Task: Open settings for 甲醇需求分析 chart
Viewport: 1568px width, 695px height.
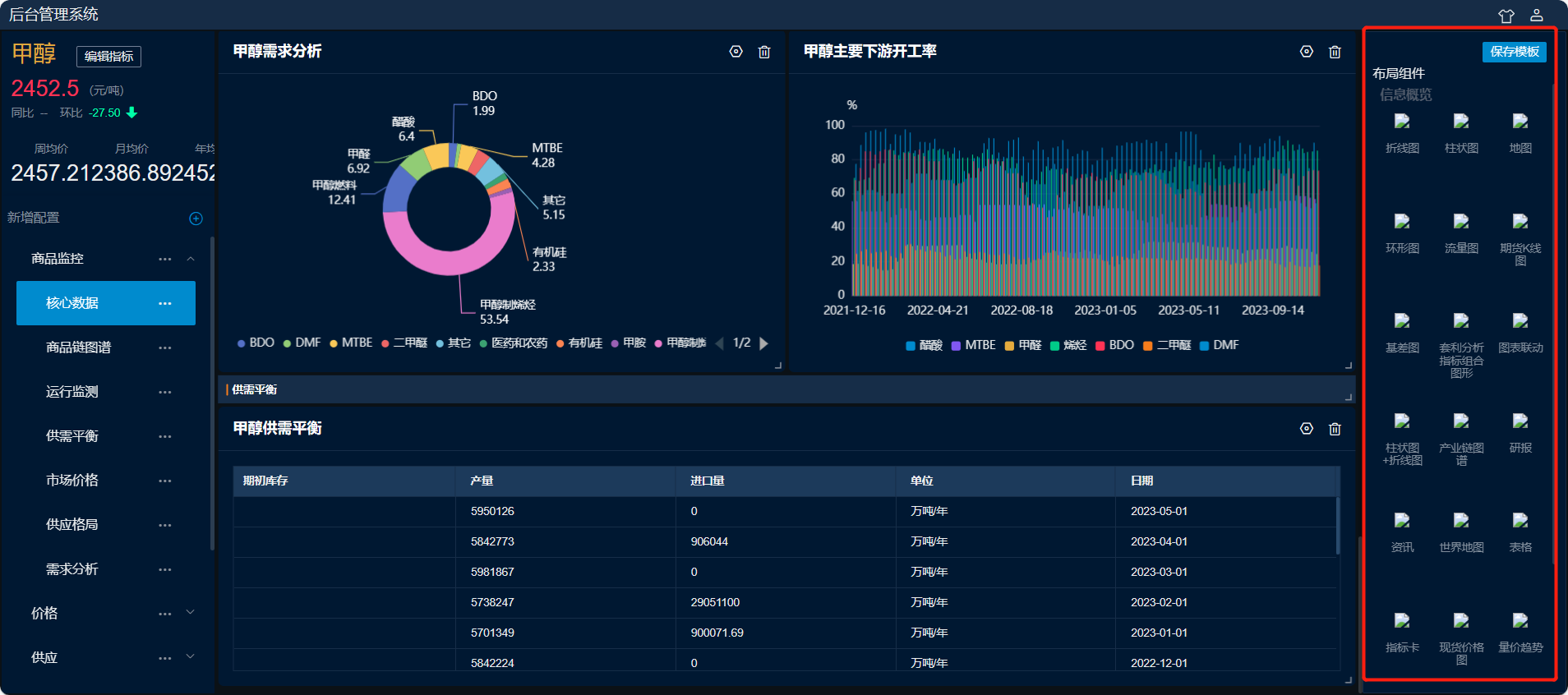Action: 736,52
